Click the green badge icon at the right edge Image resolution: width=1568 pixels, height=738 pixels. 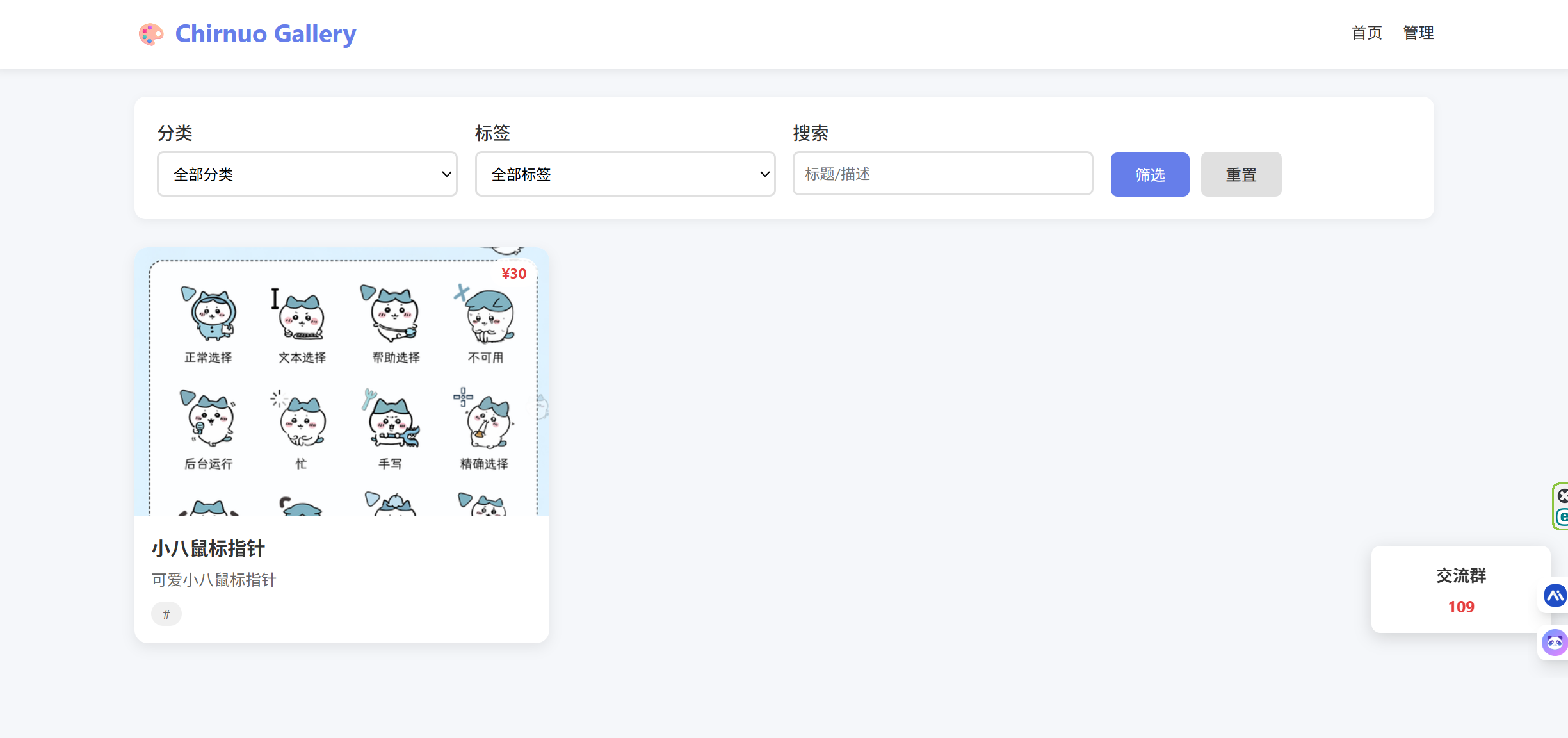pos(1562,506)
